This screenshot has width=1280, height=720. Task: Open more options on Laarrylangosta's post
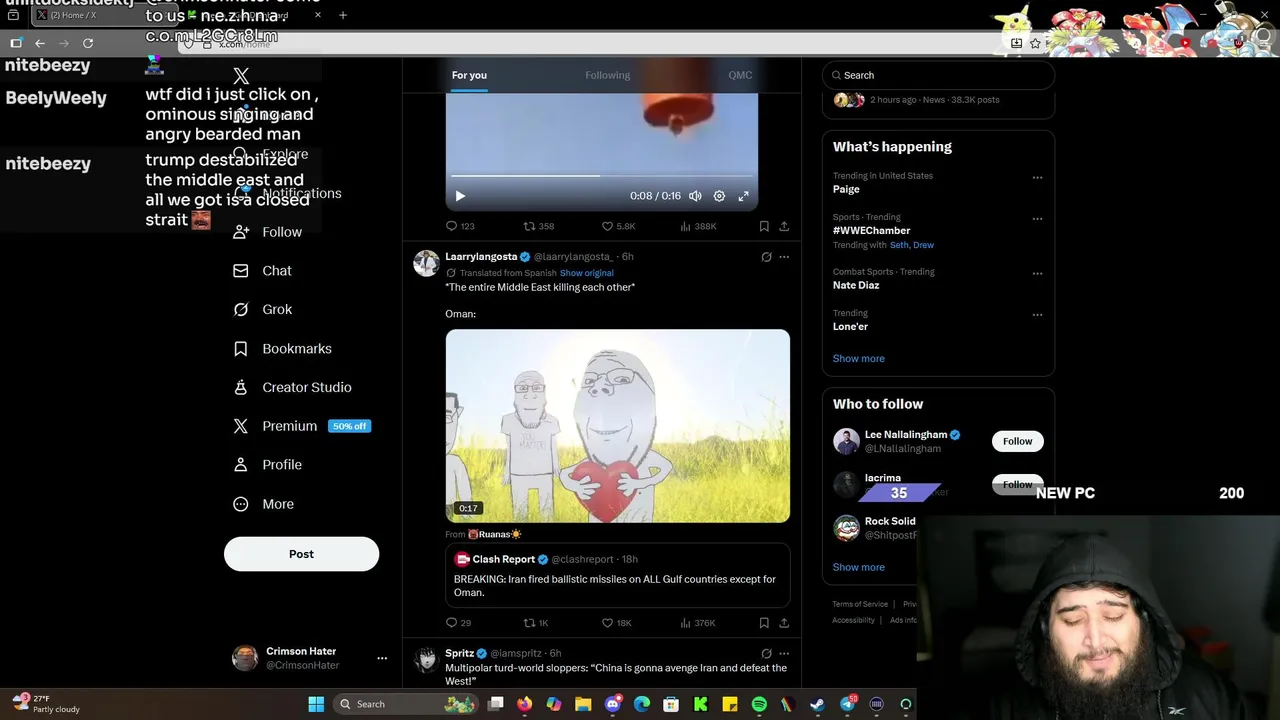pos(784,257)
